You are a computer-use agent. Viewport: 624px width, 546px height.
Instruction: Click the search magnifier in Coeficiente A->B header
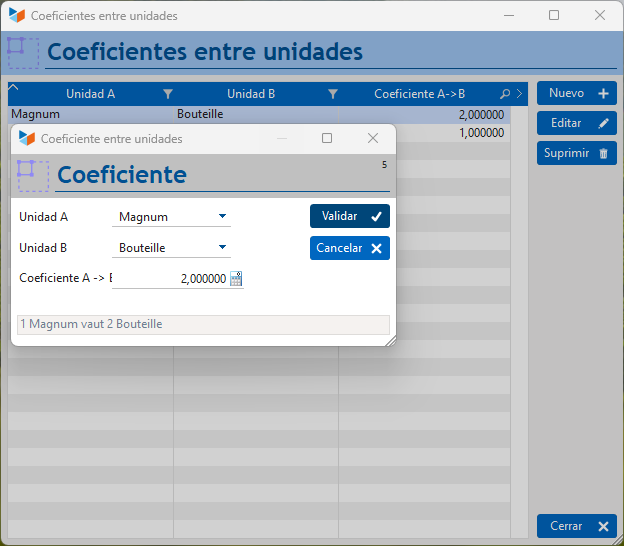tap(505, 94)
